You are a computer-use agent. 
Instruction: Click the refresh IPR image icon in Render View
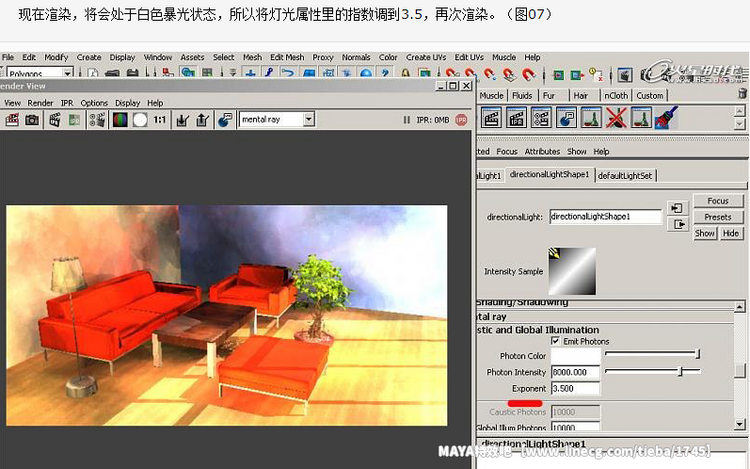pyautogui.click(x=74, y=120)
